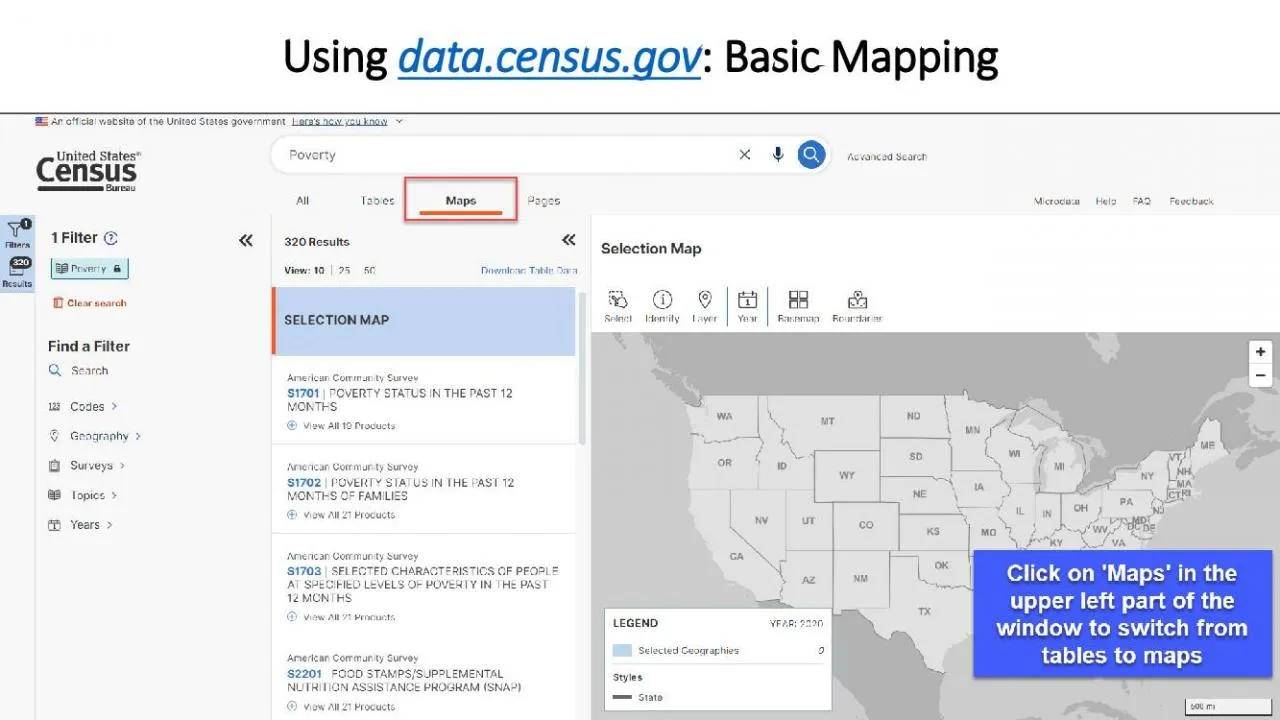Click the State line style swatch in legend
This screenshot has width=1280, height=720.
pyautogui.click(x=622, y=698)
